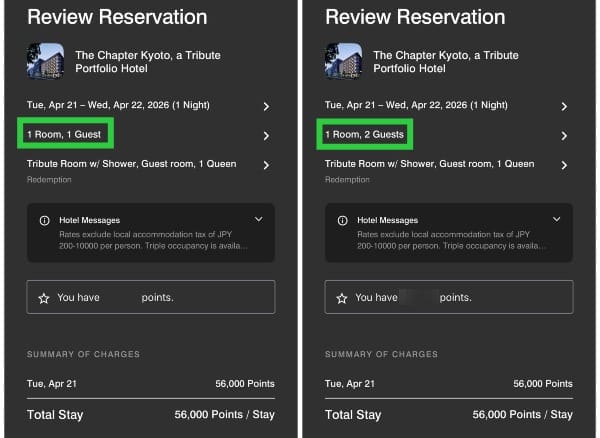Click '56,000 Points / Stay' in right panel

(523, 415)
